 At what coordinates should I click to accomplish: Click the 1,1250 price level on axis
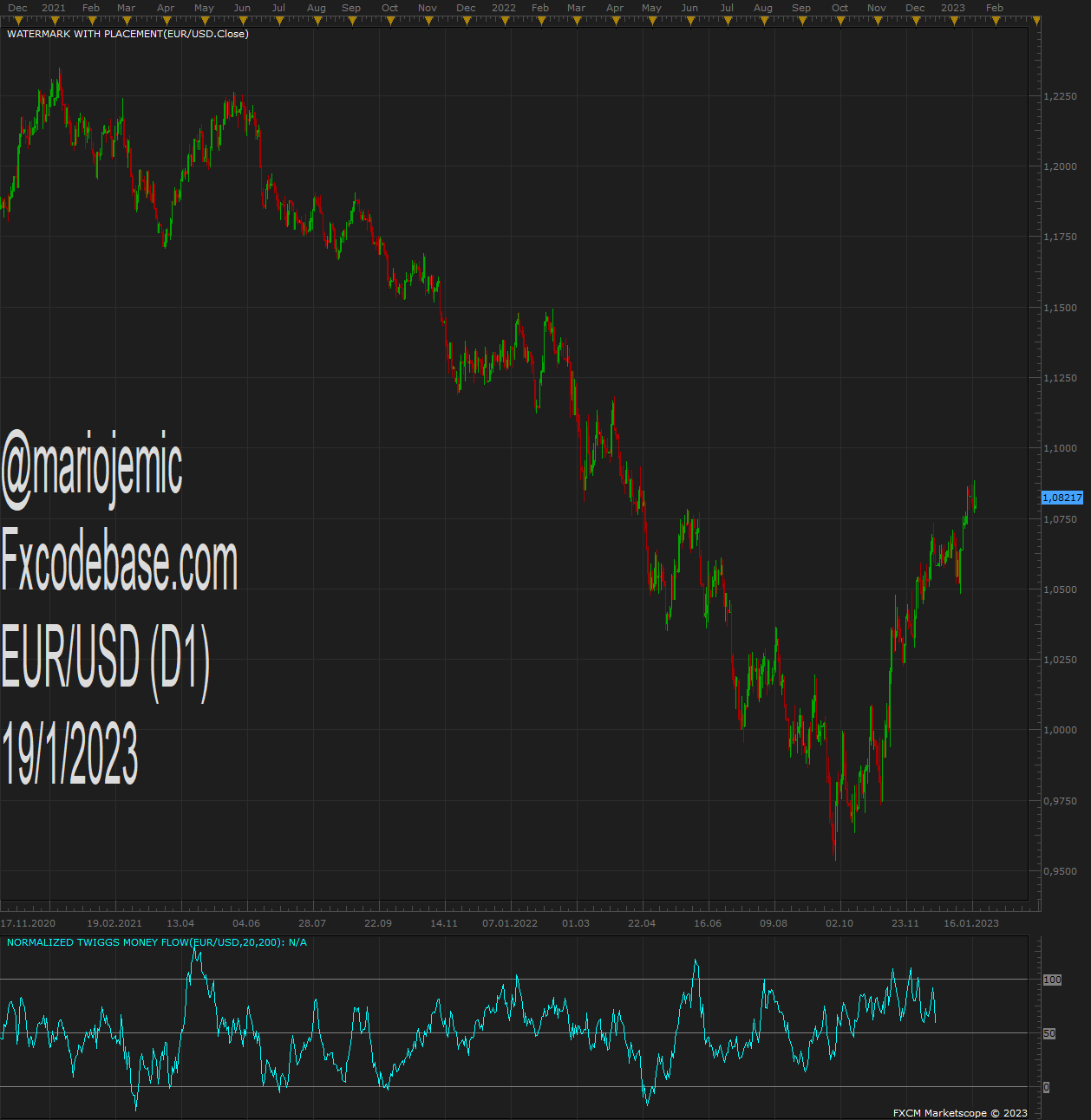pyautogui.click(x=1061, y=378)
